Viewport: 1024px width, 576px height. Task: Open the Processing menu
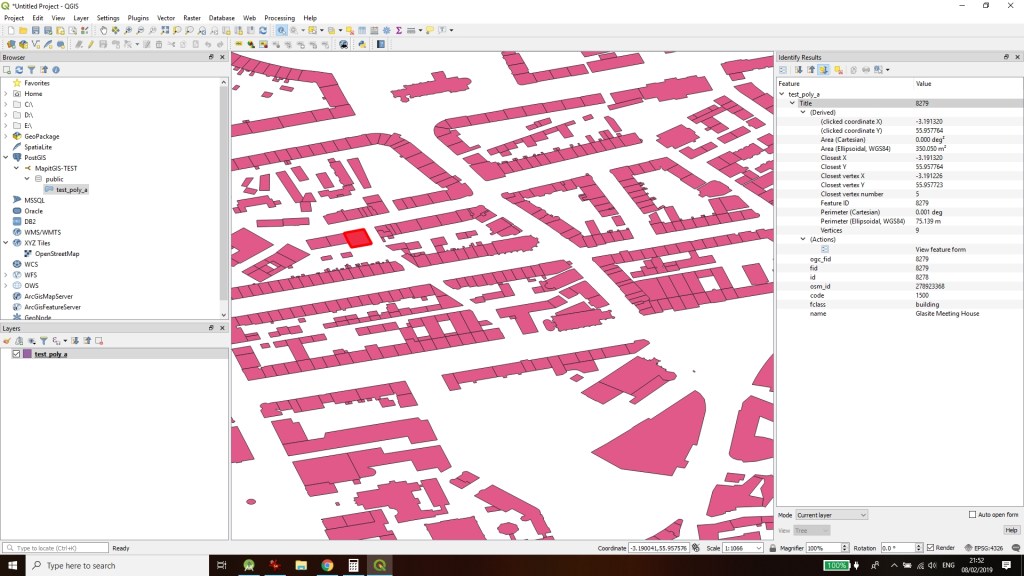click(x=280, y=18)
